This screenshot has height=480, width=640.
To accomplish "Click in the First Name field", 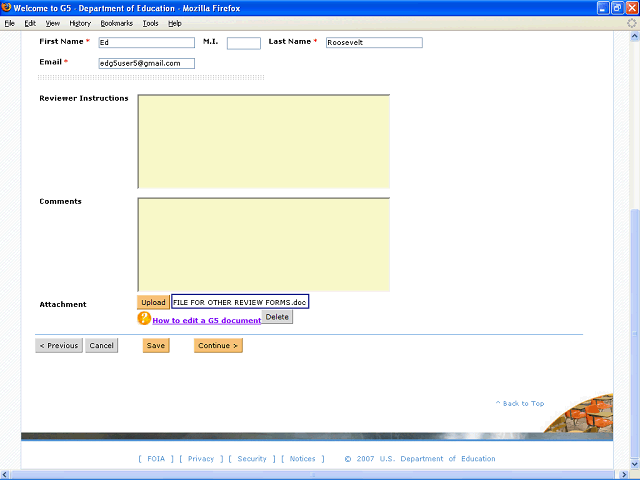I will pyautogui.click(x=147, y=42).
